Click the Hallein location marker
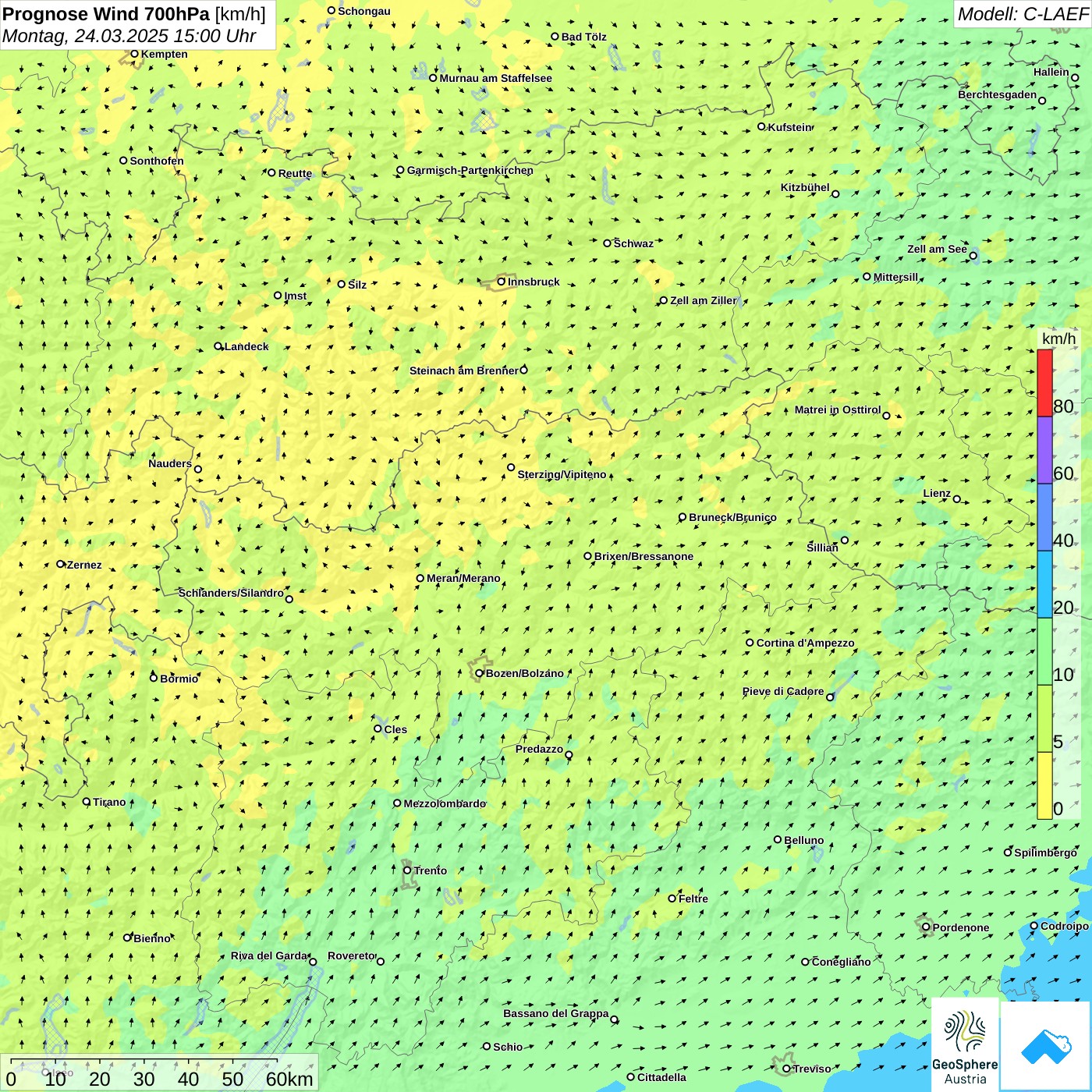1092x1092 pixels. [x=1075, y=77]
